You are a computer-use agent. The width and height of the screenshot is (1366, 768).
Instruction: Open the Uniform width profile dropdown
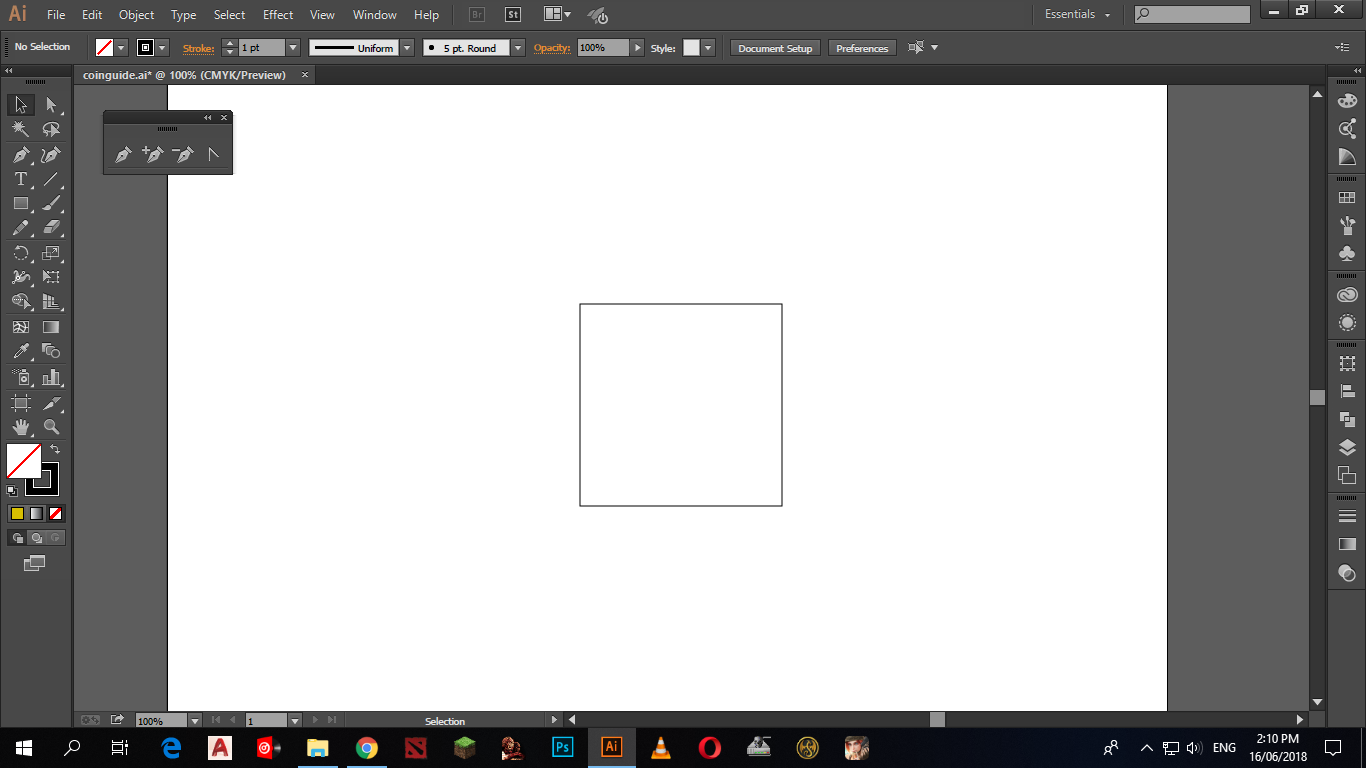[407, 48]
